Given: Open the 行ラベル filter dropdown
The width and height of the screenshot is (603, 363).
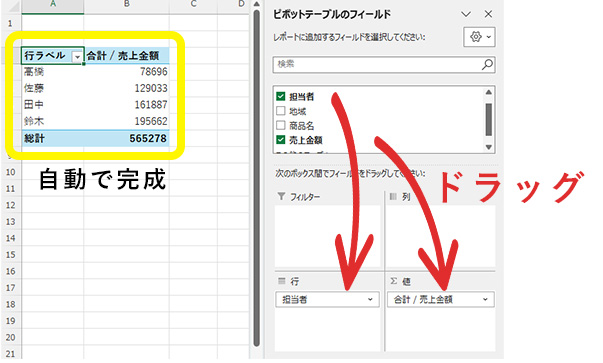Looking at the screenshot, I should [x=77, y=57].
